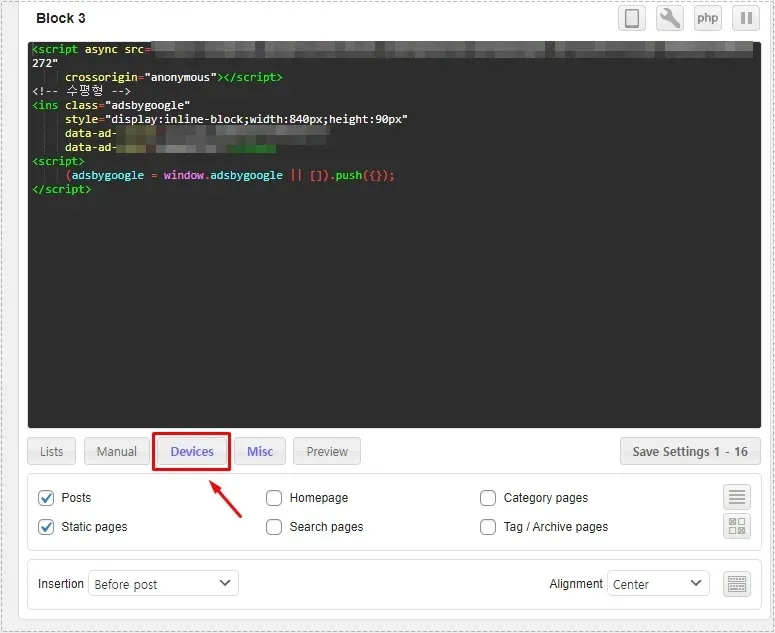Viewport: 775px width, 633px height.
Task: Click the crossorigin="anonymous" code line
Action: [173, 78]
